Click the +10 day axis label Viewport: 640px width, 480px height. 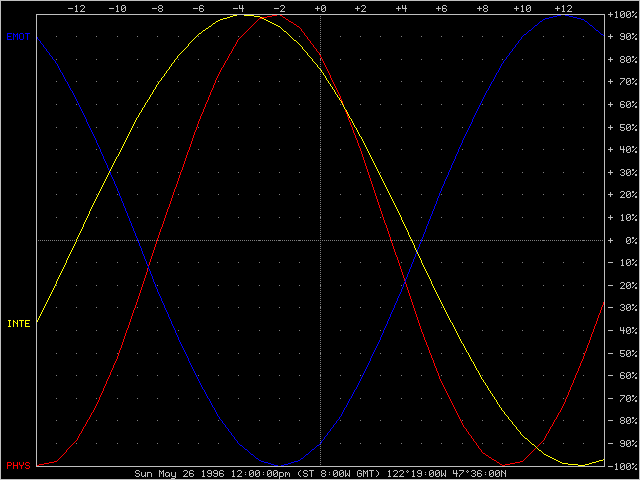(x=522, y=8)
